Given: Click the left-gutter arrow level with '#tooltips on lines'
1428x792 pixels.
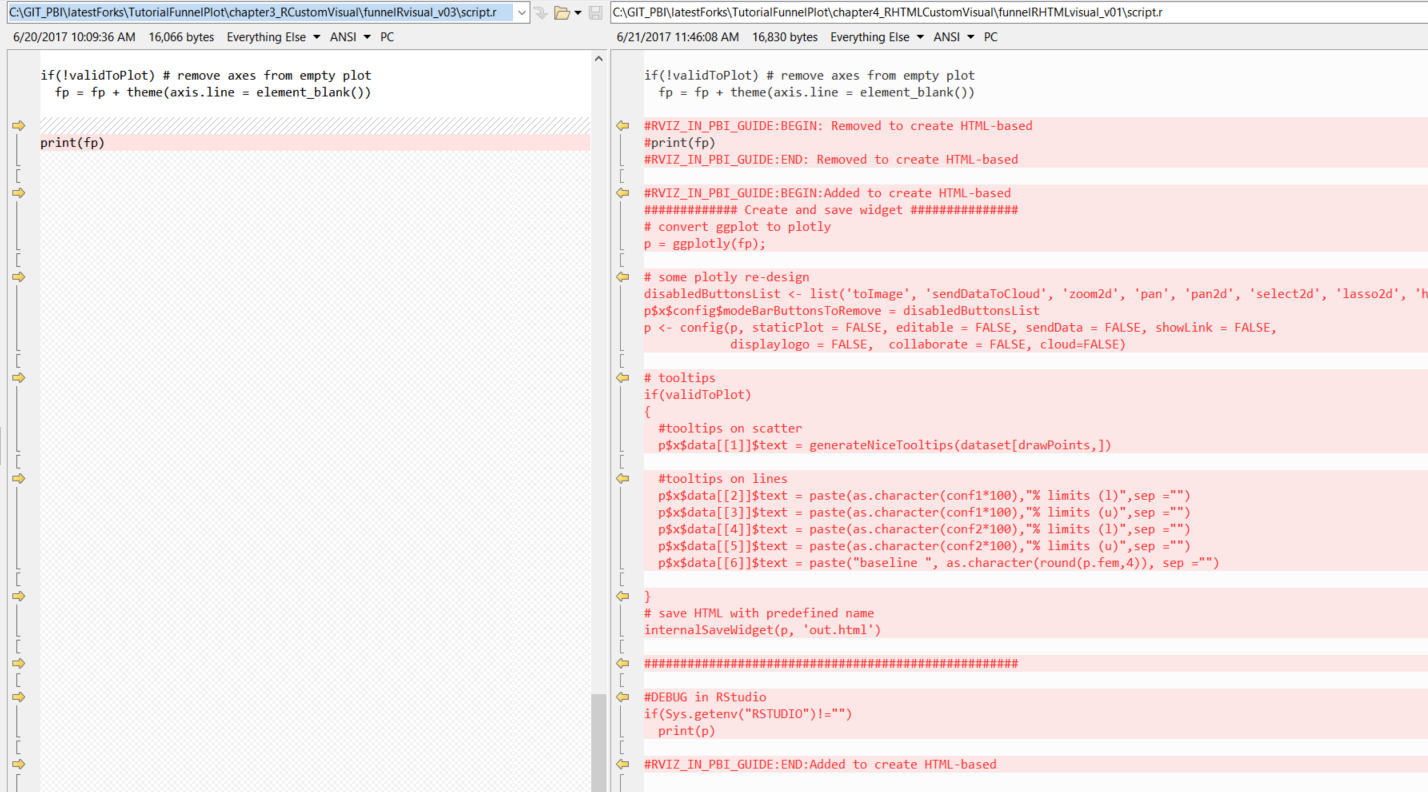Looking at the screenshot, I should coord(18,479).
